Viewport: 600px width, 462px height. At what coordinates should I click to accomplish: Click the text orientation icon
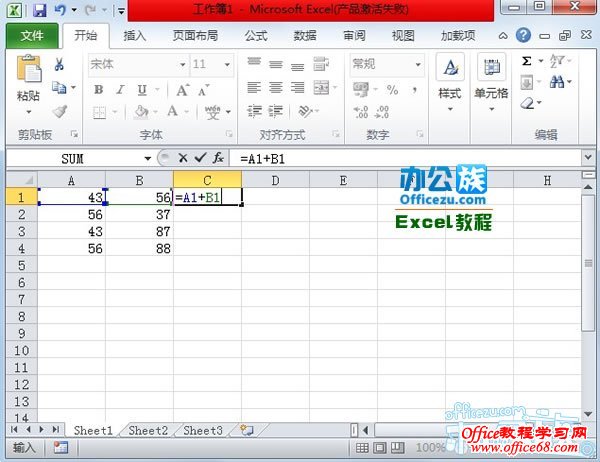point(305,111)
